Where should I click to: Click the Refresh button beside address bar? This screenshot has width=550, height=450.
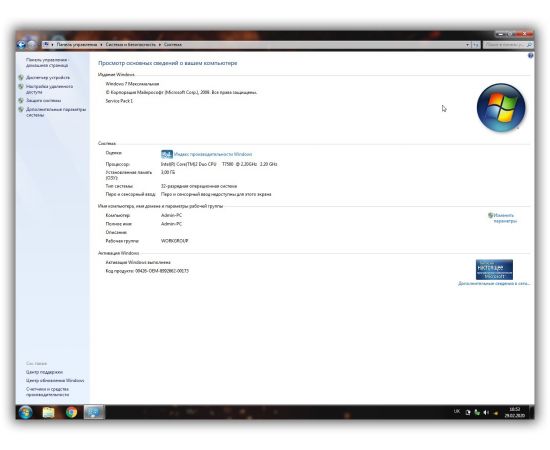476,45
